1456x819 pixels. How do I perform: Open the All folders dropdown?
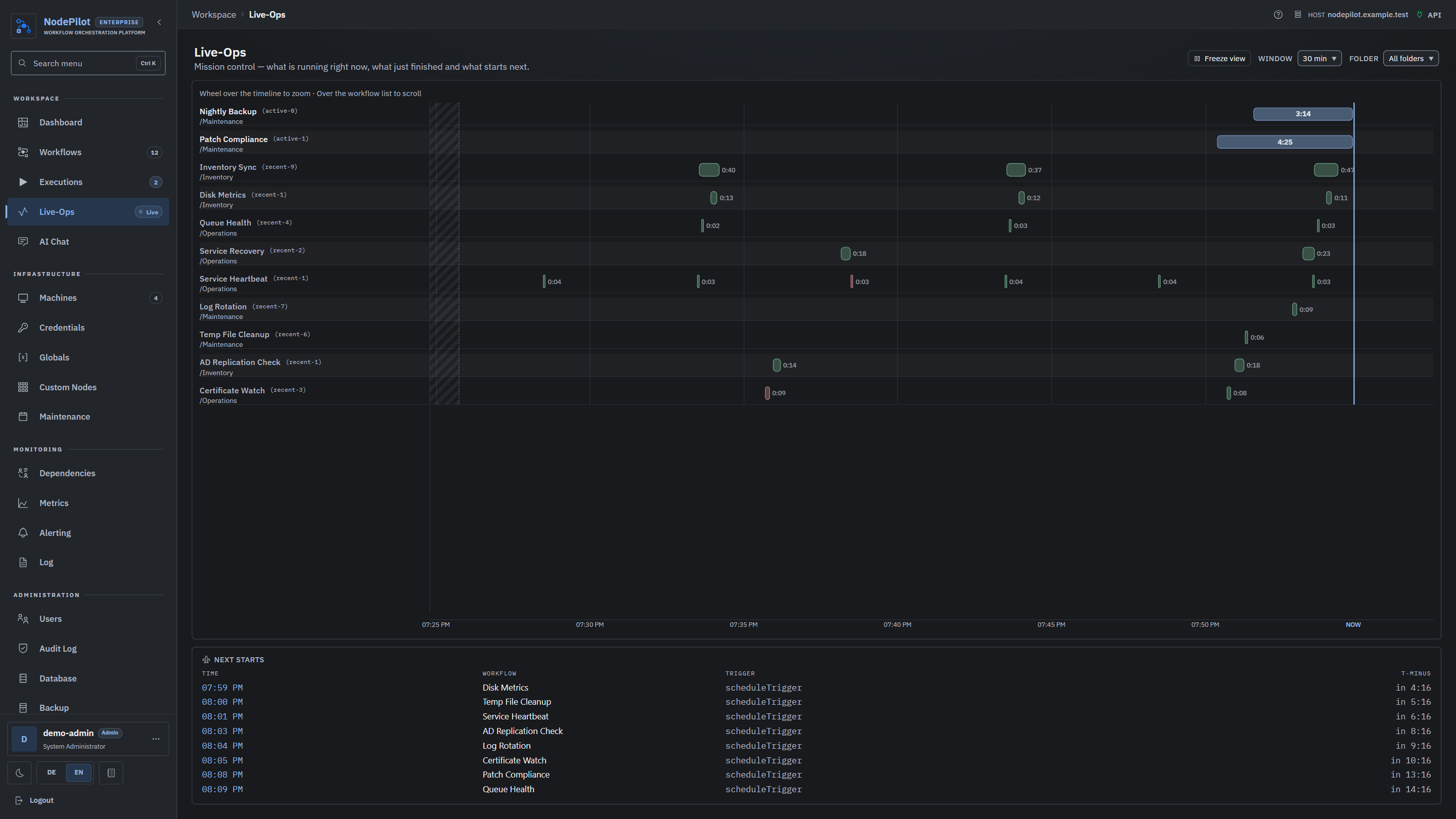1411,59
